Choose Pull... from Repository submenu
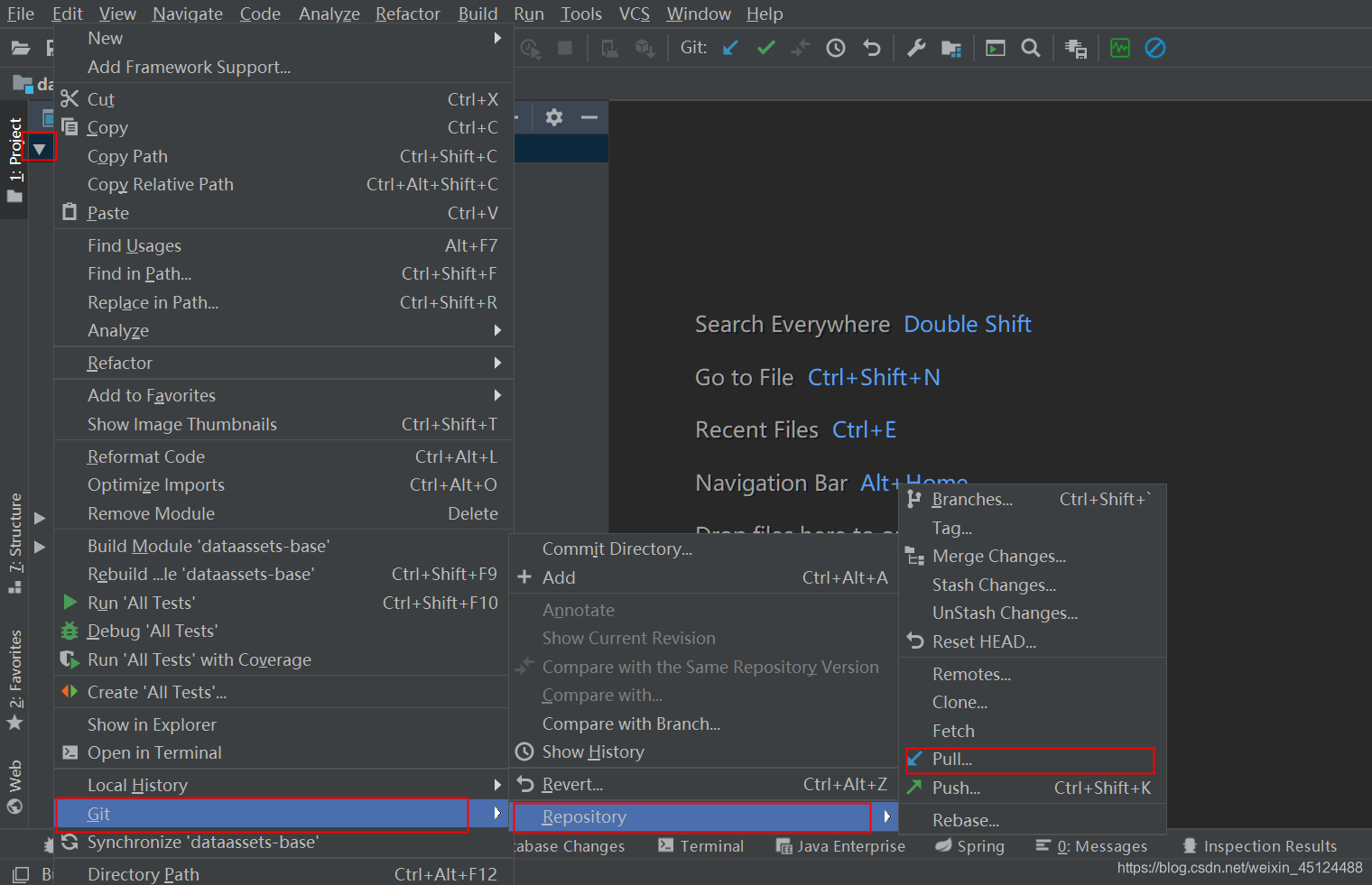This screenshot has width=1372, height=885. pos(1032,760)
